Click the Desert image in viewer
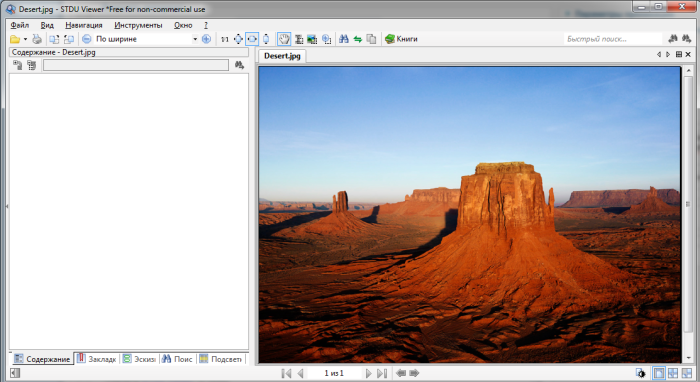This screenshot has height=382, width=700. pos(470,215)
